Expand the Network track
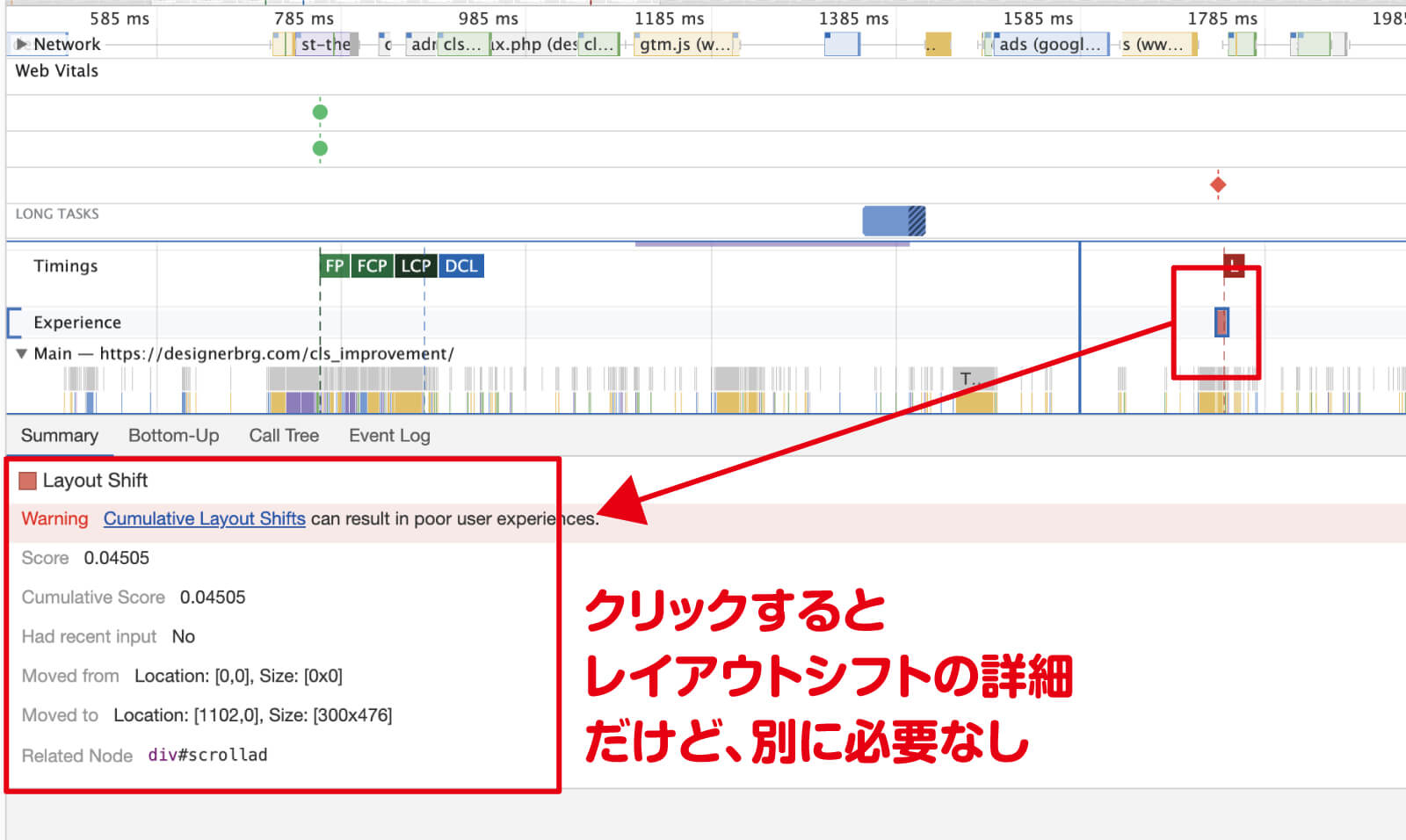This screenshot has width=1406, height=840. (x=21, y=44)
